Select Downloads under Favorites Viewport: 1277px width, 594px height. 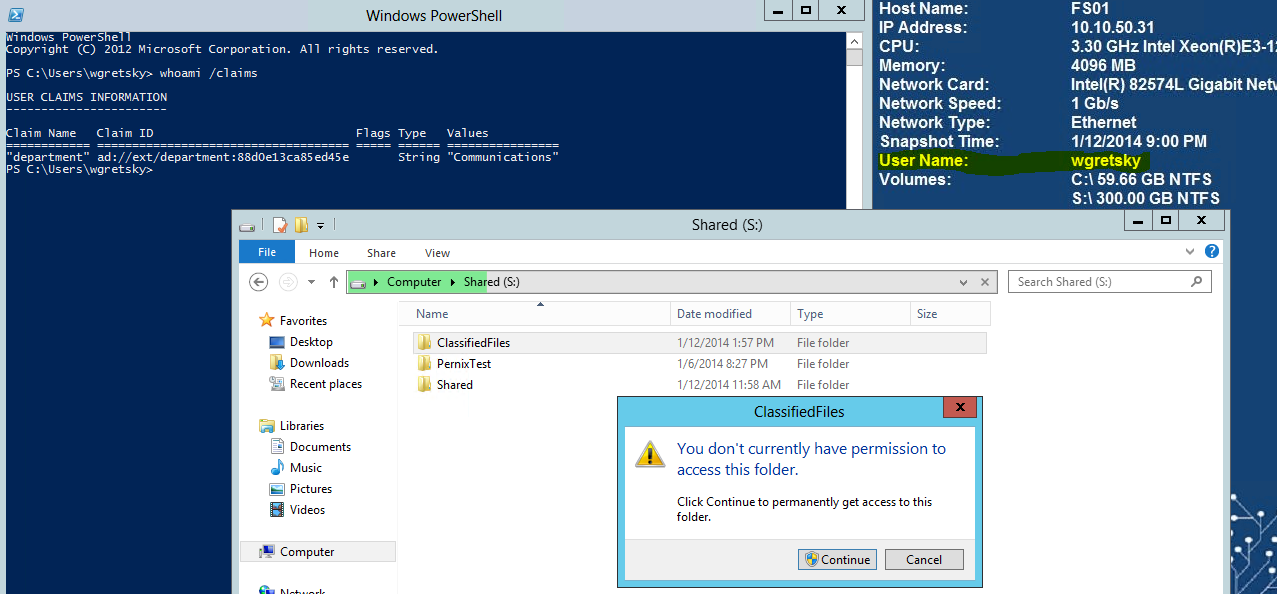pos(319,363)
